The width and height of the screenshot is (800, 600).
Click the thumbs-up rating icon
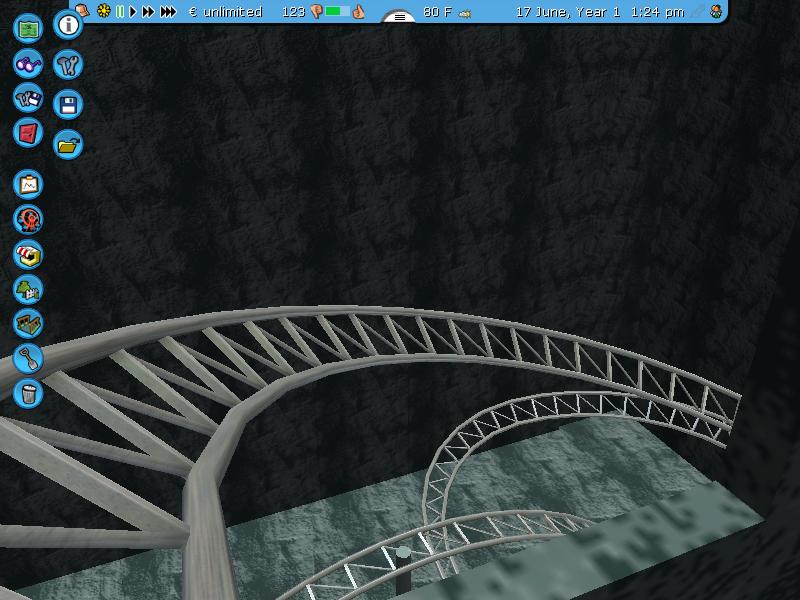(x=359, y=11)
